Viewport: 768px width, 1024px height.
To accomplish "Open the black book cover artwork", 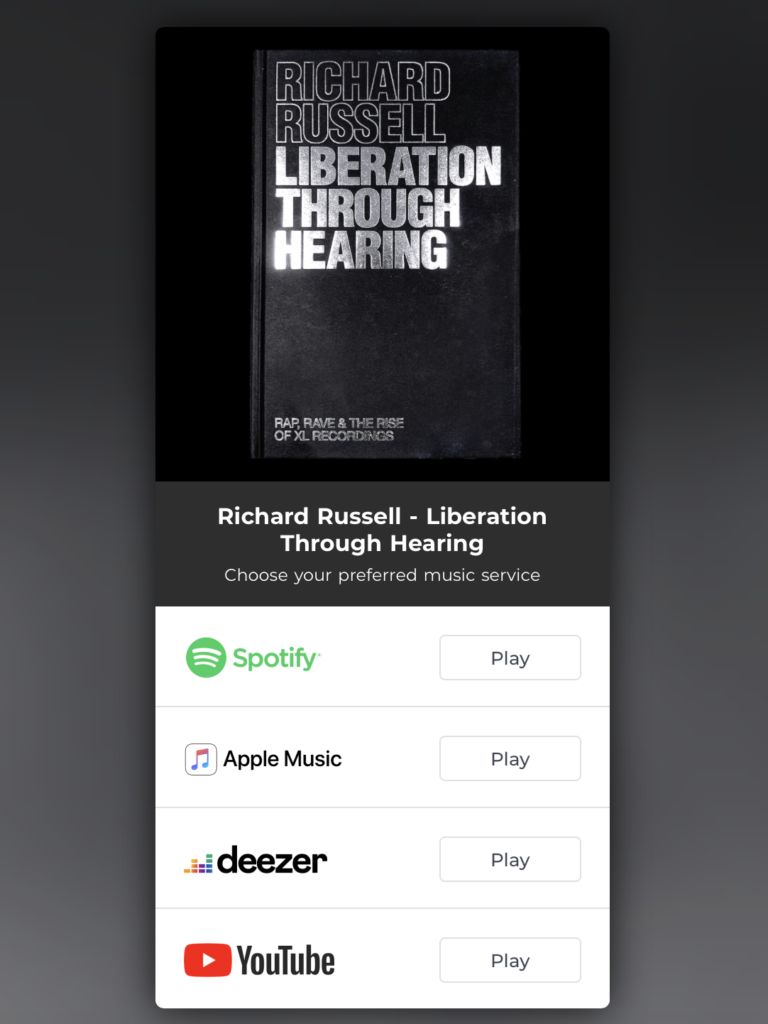I will click(383, 254).
